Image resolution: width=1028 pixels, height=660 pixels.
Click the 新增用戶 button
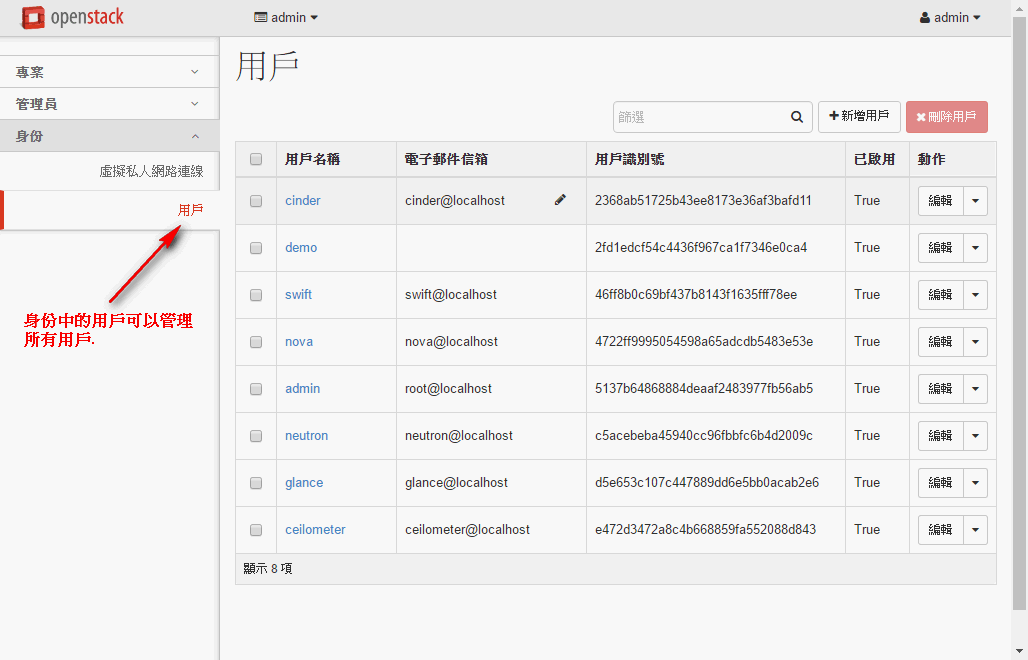(x=859, y=117)
